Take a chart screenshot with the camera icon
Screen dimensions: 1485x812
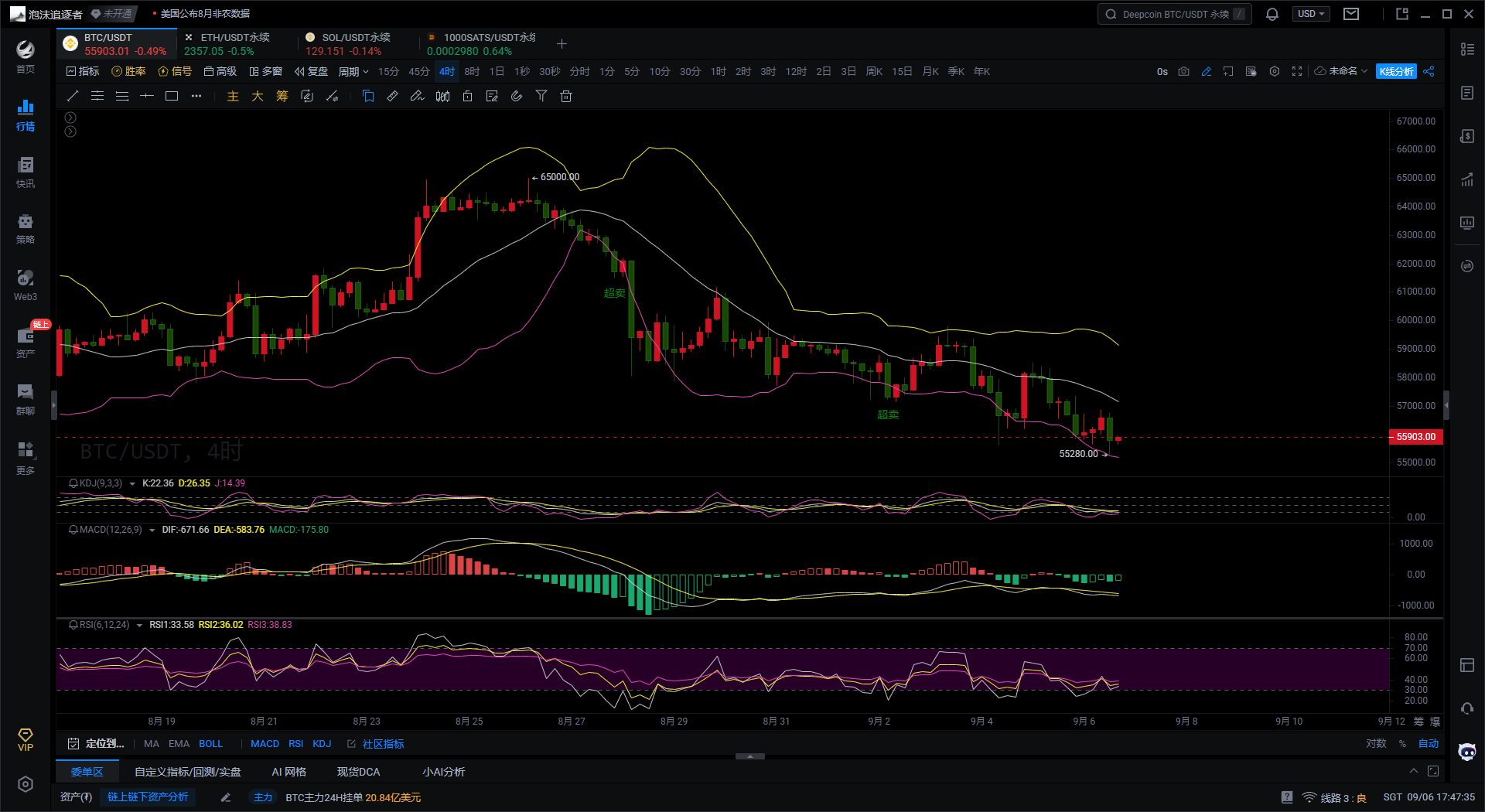[x=1183, y=71]
